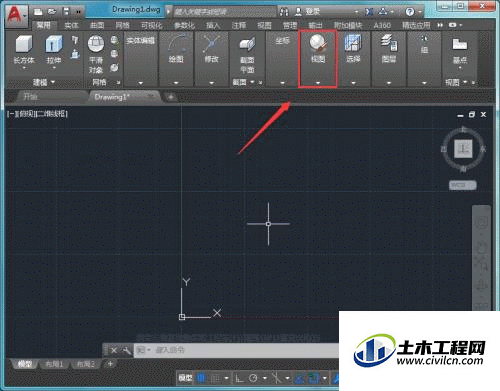Open the Autodesk Exchange X icon

pos(369,12)
